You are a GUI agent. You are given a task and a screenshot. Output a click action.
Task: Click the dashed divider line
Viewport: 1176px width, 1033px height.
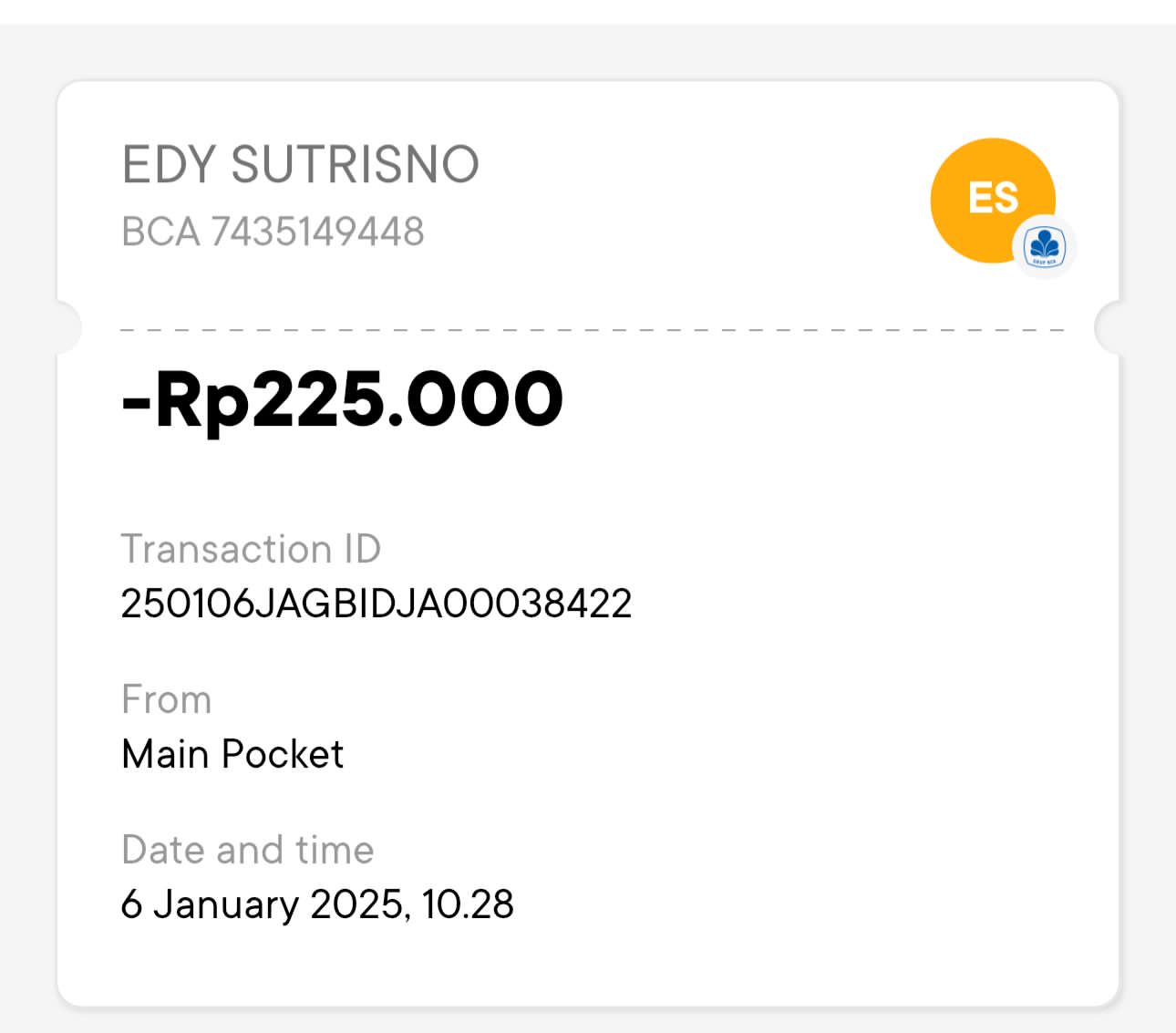tap(591, 329)
